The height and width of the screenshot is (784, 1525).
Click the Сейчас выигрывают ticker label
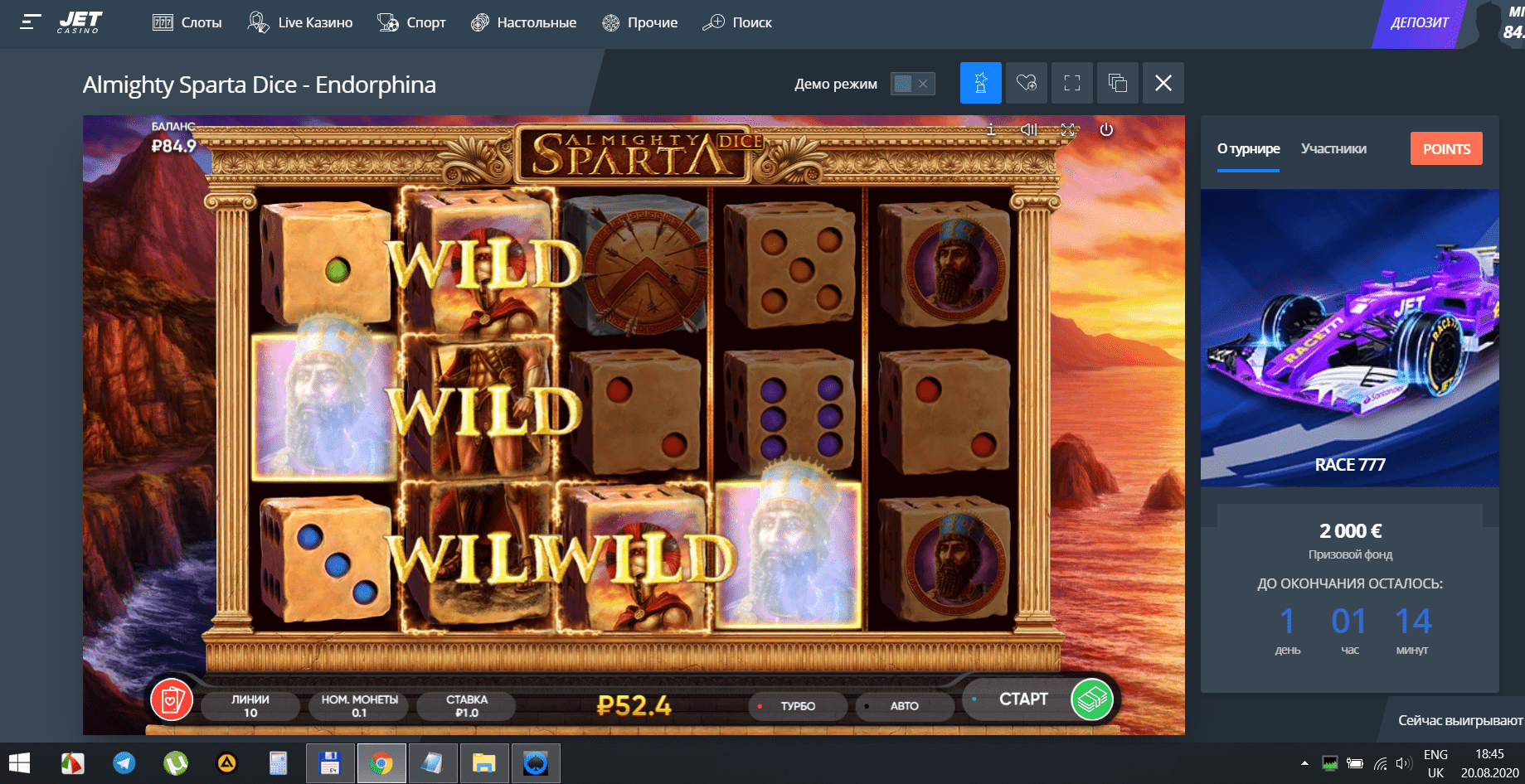[x=1460, y=720]
